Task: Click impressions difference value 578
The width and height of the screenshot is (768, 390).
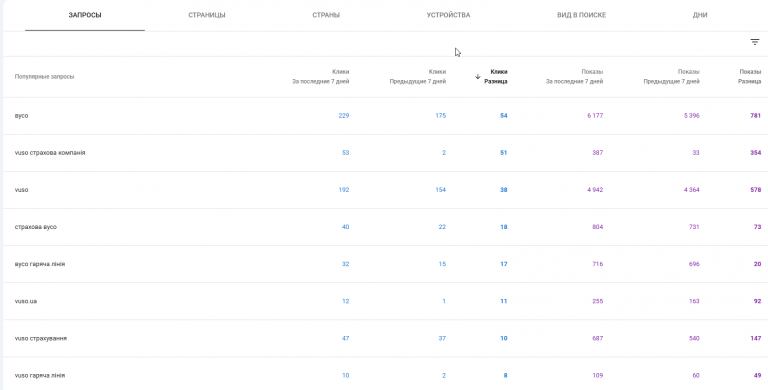Action: [756, 190]
